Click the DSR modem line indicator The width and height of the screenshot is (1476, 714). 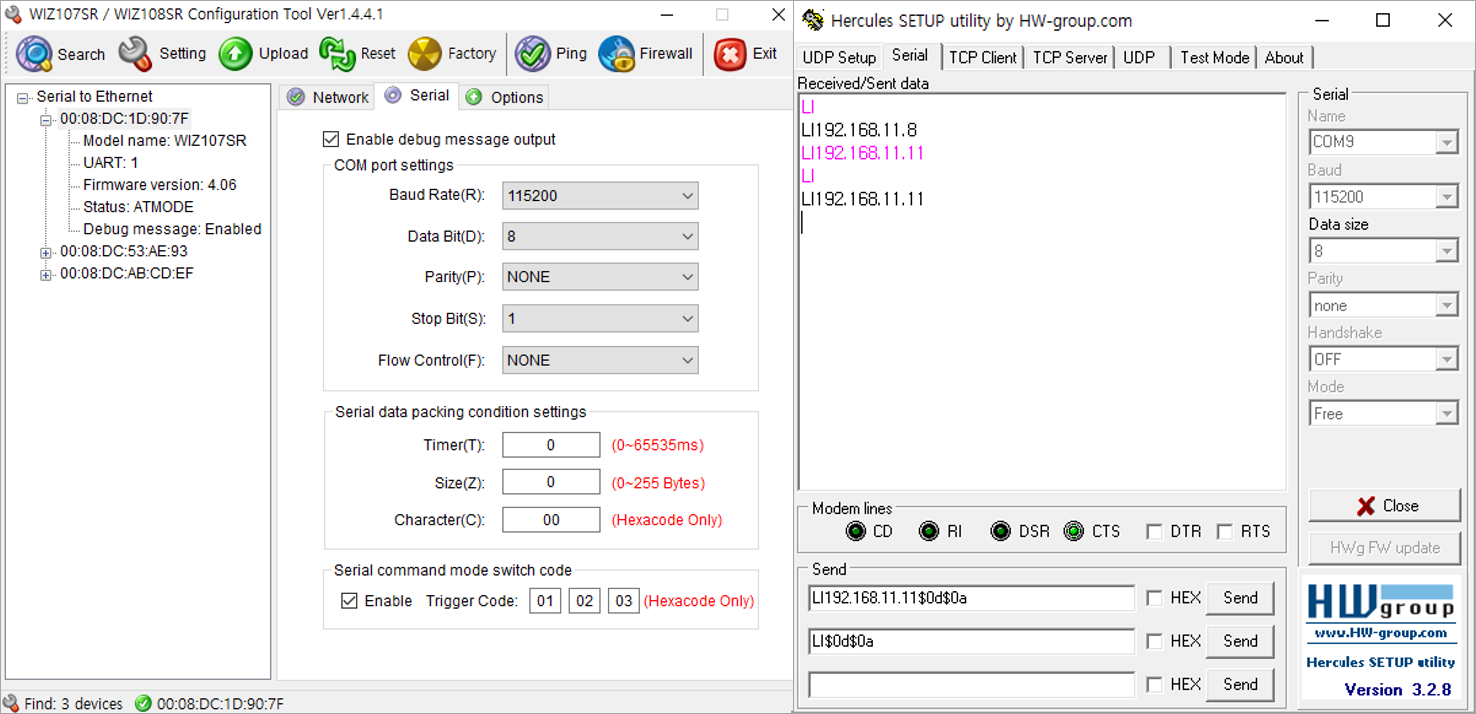(x=1000, y=531)
